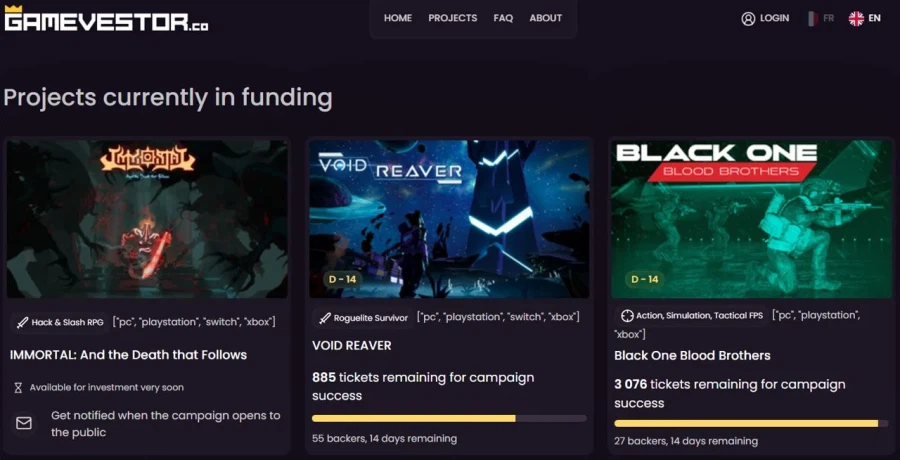Open the Black One Blood Brothers thumbnail

coord(751,218)
